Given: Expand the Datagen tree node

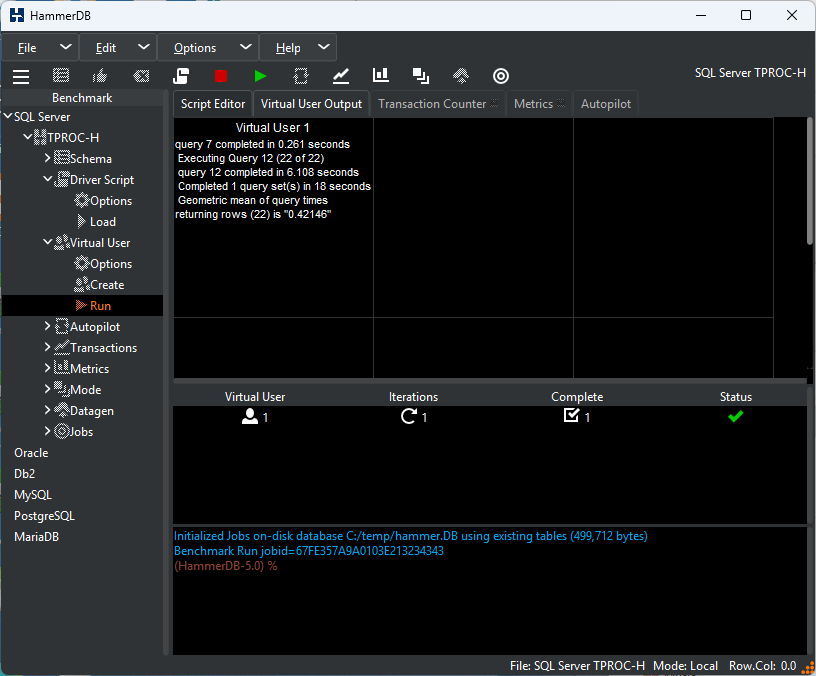Looking at the screenshot, I should tap(47, 410).
